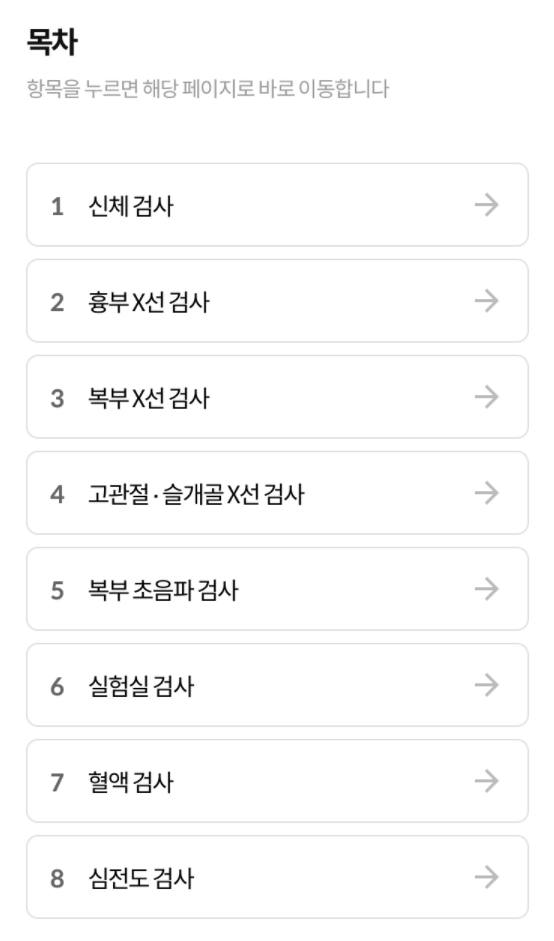Image resolution: width=554 pixels, height=941 pixels.
Task: Click the arrow icon beside 실험실 검사
Action: pyautogui.click(x=486, y=685)
